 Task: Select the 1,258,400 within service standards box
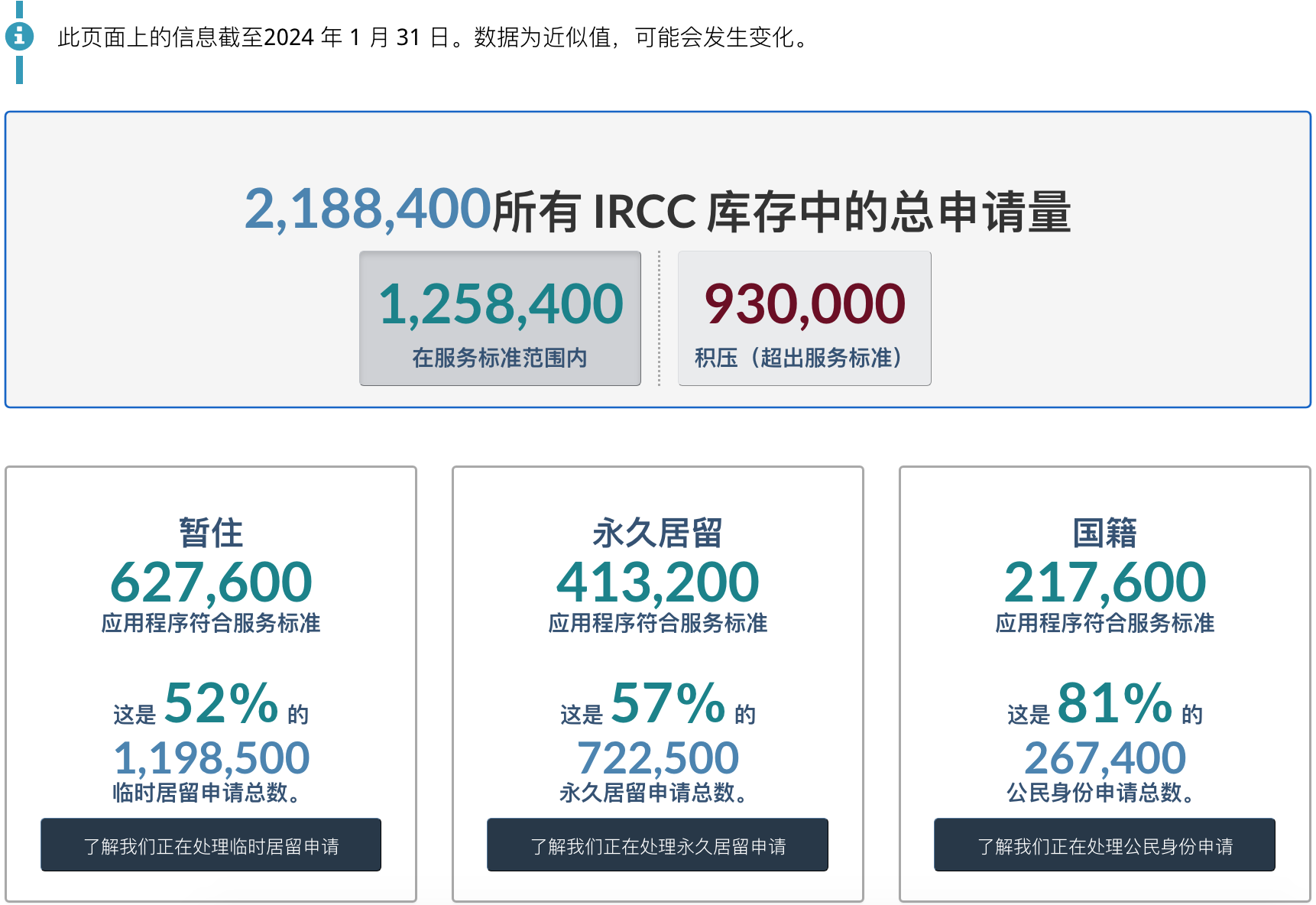(x=500, y=318)
